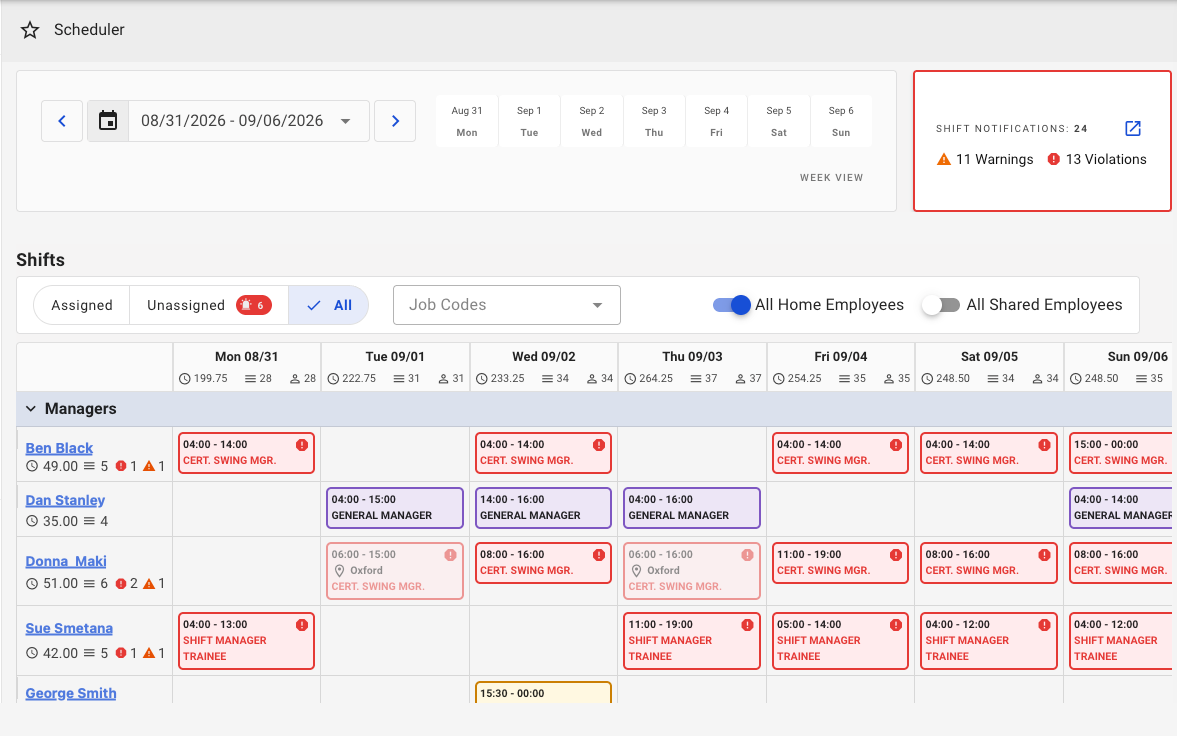Open Dan Stanley employee link
1177x736 pixels.
[x=65, y=500]
